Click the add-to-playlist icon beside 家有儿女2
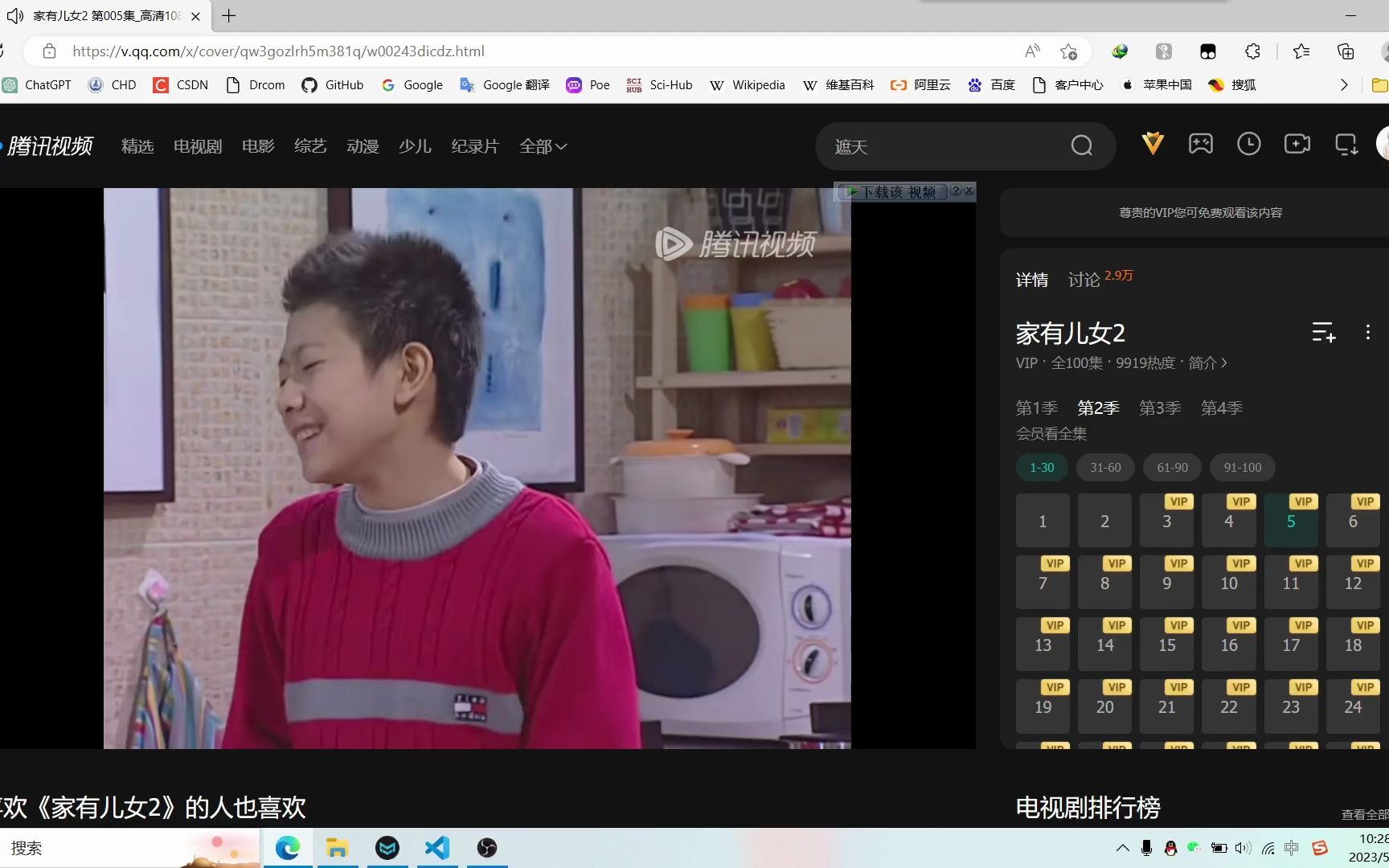Screen dimensions: 1389x868 [x=1323, y=332]
